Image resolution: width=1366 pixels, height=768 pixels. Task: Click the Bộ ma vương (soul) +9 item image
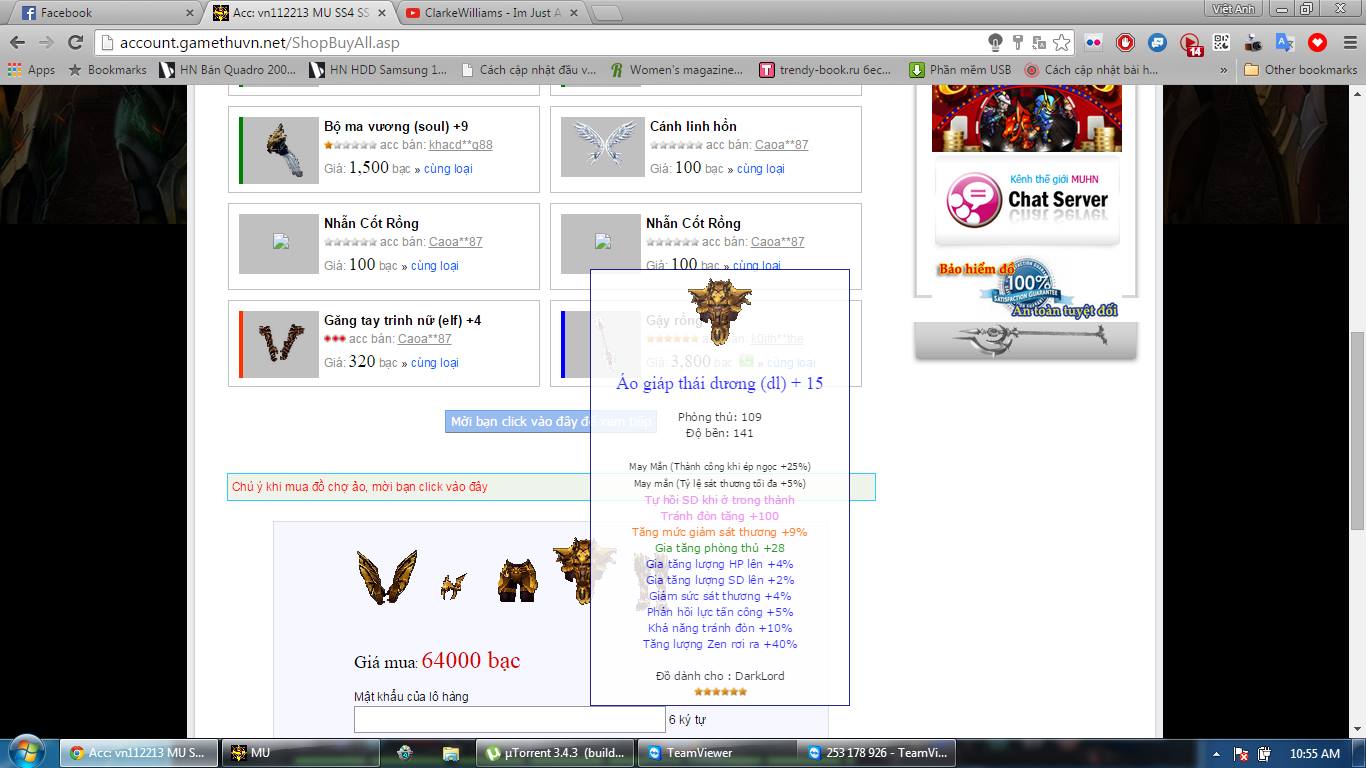[280, 150]
